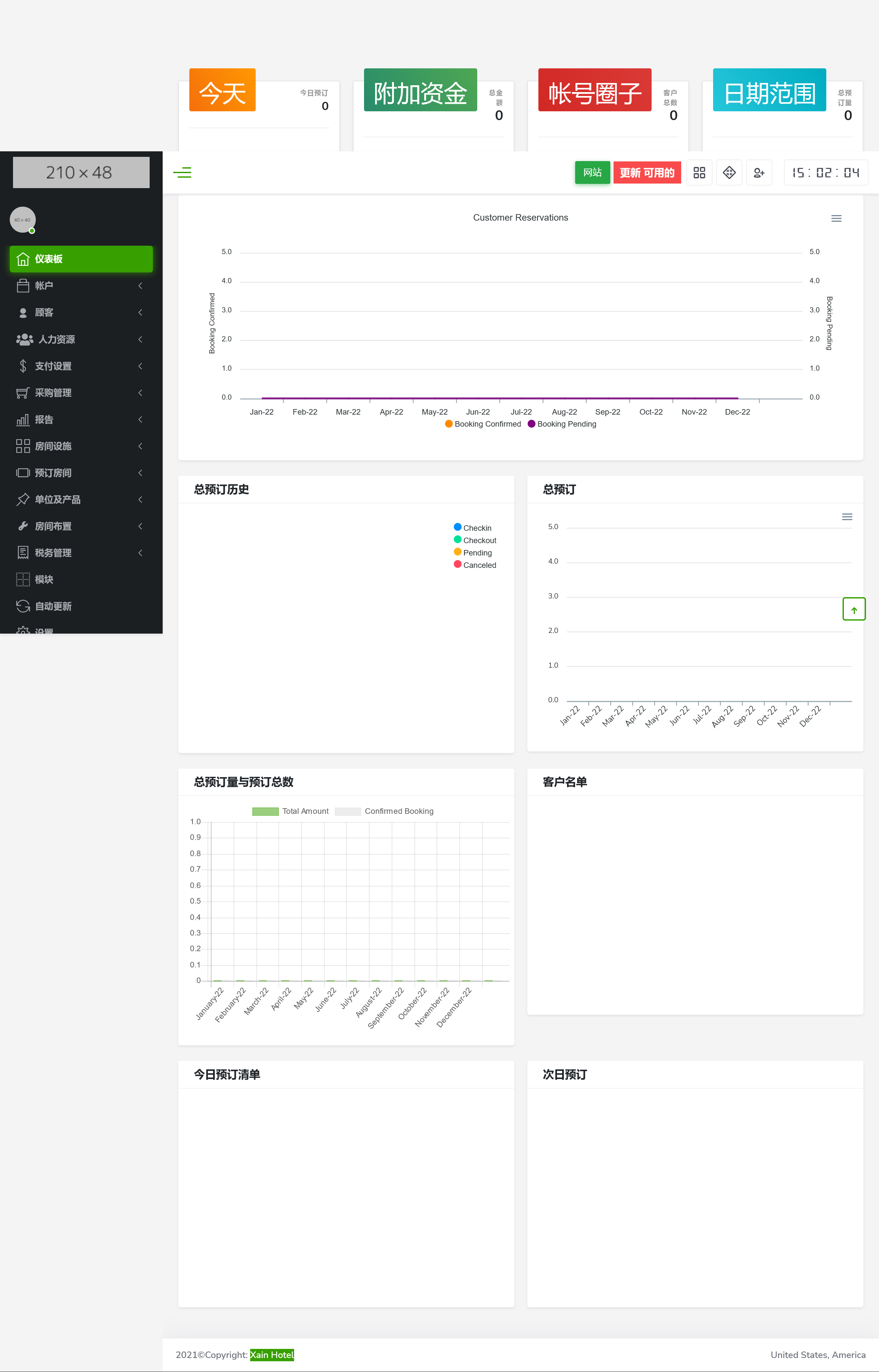Toggle Booking Confirmed legend series
This screenshot has height=1372, width=879.
(x=483, y=424)
